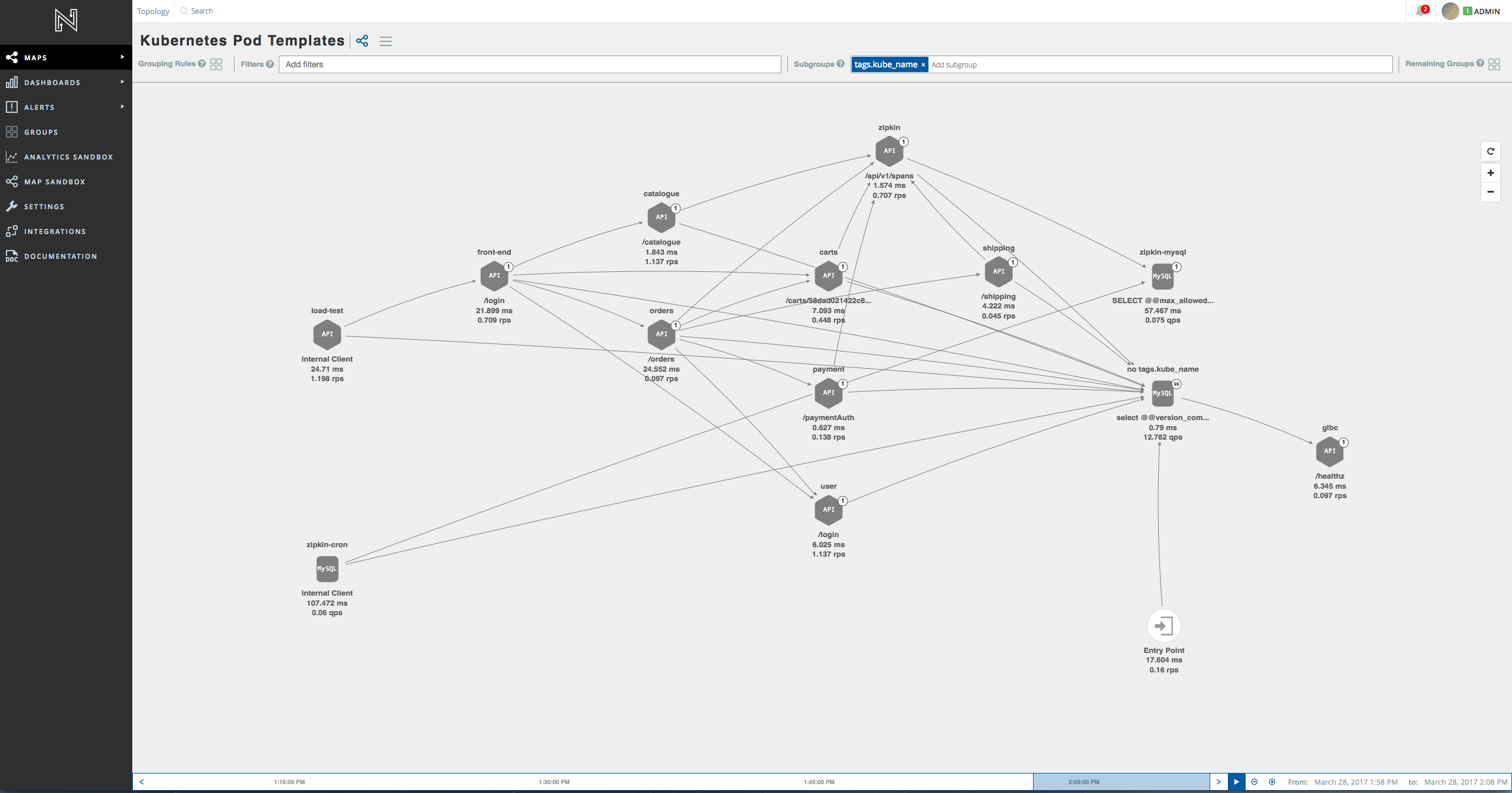Screen dimensions: 1512x793
Task: Click the share icon next to the map title
Action: pos(363,41)
